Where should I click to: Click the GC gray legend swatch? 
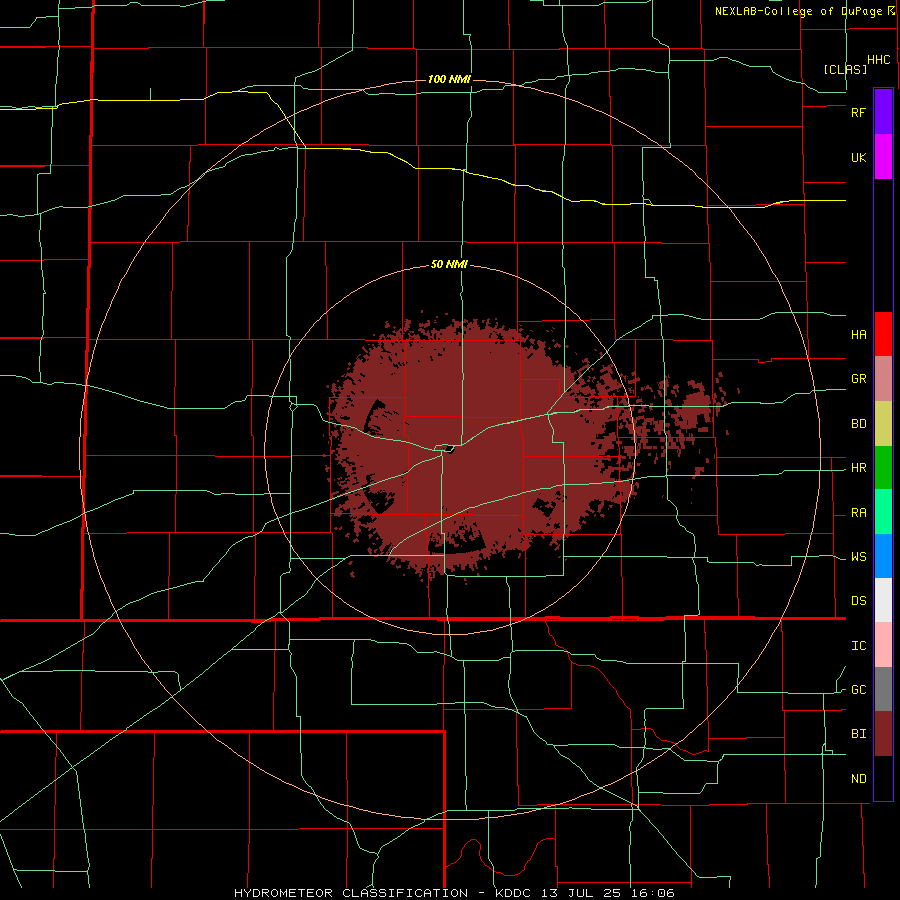point(883,689)
